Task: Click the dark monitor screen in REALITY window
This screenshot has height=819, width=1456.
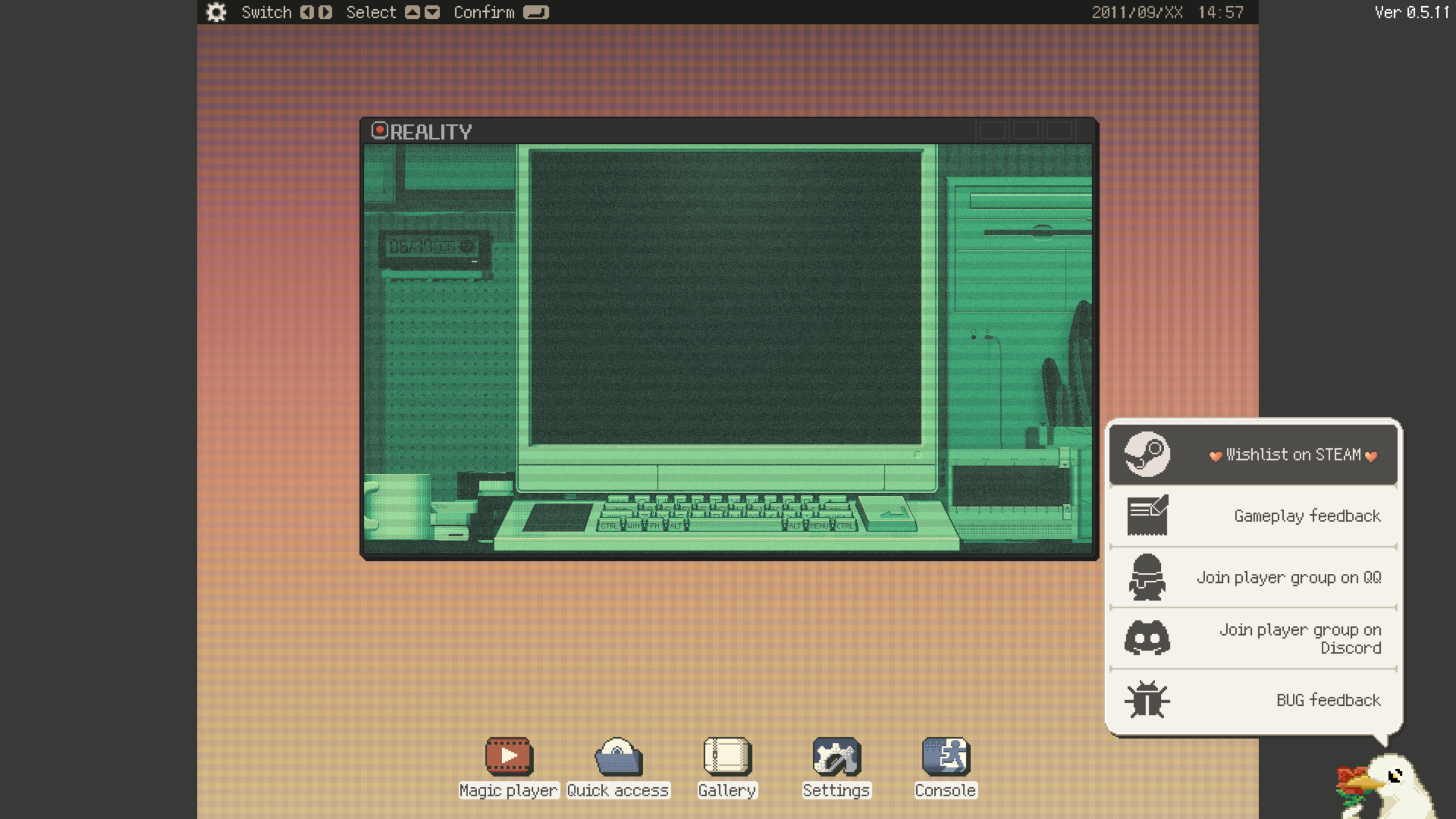Action: [x=725, y=299]
